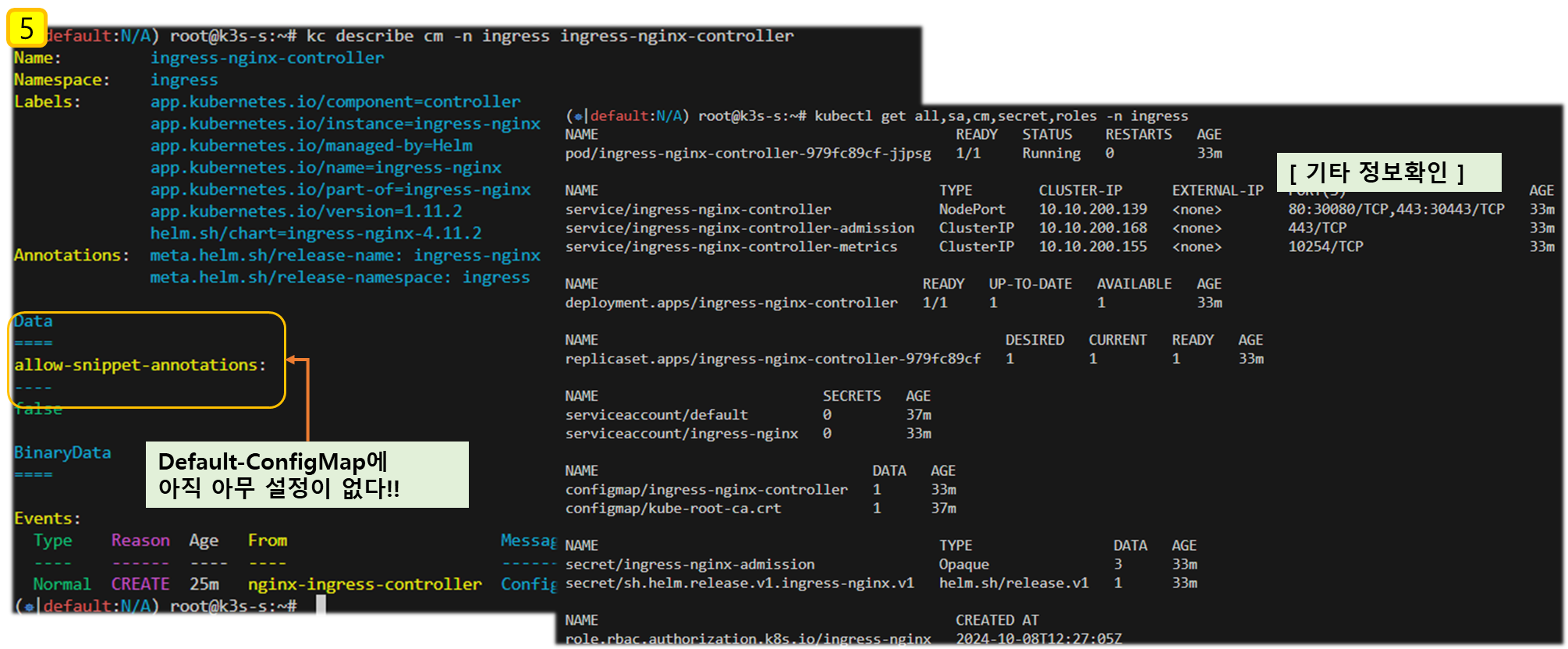Click the port value '10254/TCP'

(1325, 246)
